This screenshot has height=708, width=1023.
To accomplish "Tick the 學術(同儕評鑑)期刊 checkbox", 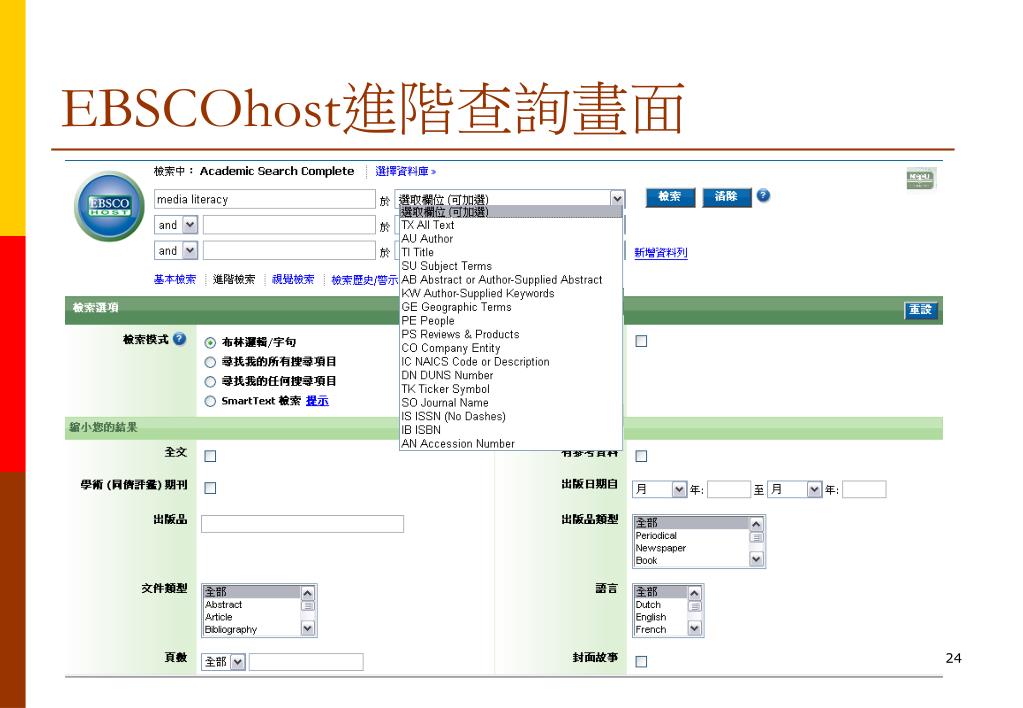I will coord(210,488).
